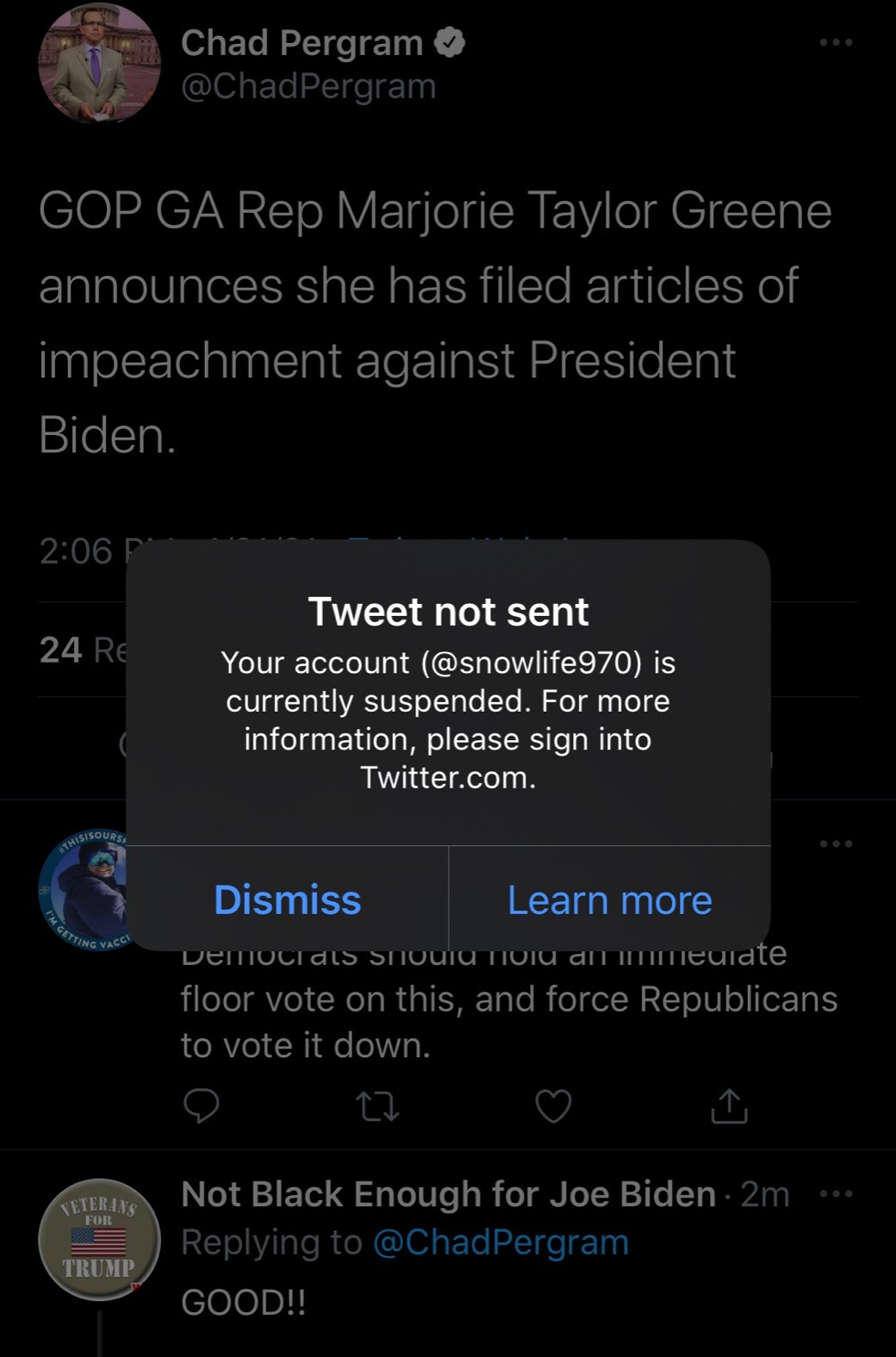The width and height of the screenshot is (896, 1357).
Task: Open Chad Pergram's profile picture
Action: point(99,64)
